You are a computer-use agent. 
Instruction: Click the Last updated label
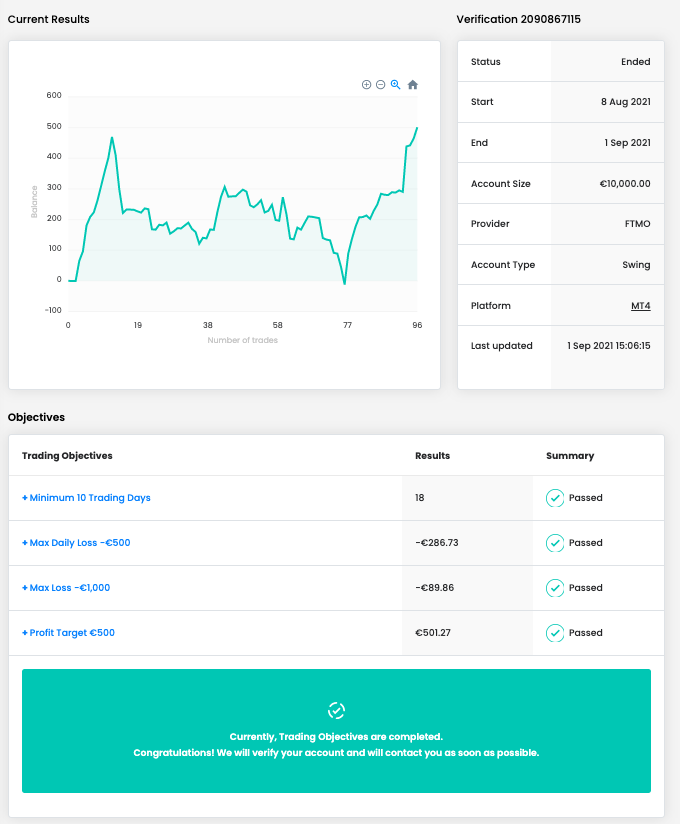[x=502, y=346]
